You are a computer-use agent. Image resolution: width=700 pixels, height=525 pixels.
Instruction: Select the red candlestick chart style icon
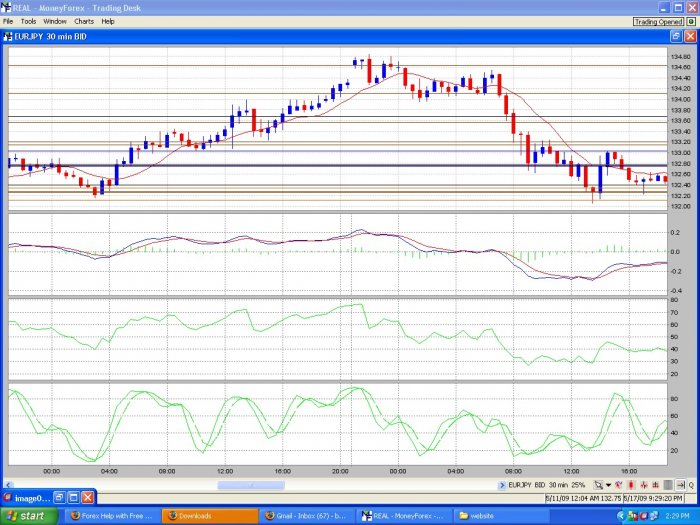click(631, 485)
